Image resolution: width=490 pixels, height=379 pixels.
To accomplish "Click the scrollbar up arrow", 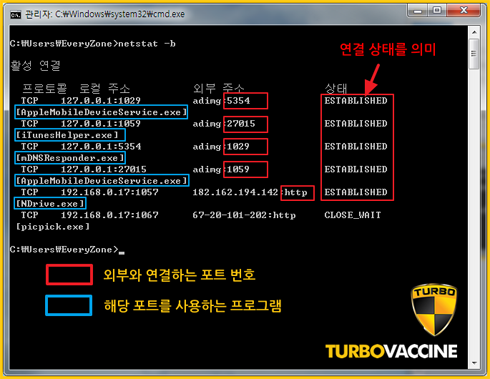I will tap(474, 33).
